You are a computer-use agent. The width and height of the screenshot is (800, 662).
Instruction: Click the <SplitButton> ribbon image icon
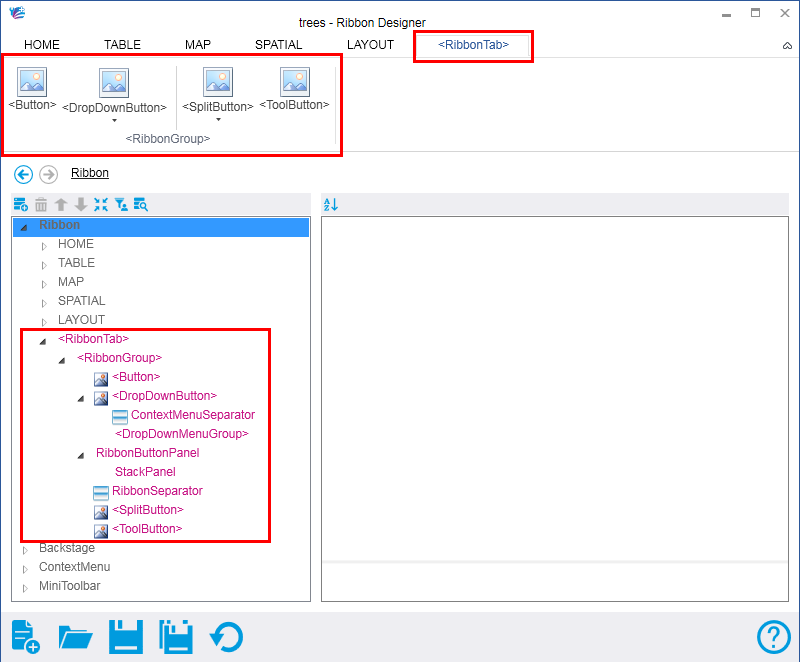(218, 82)
